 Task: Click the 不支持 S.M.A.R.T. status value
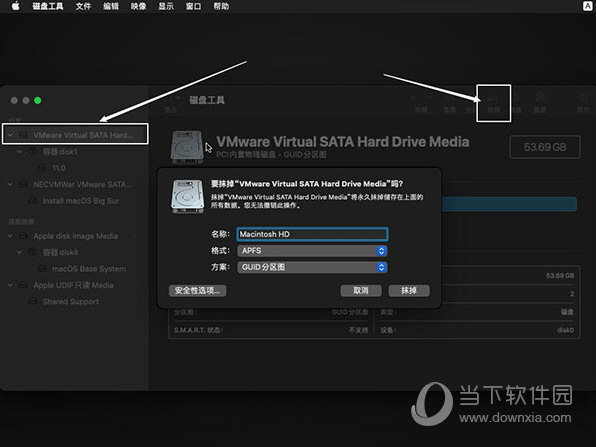click(358, 330)
